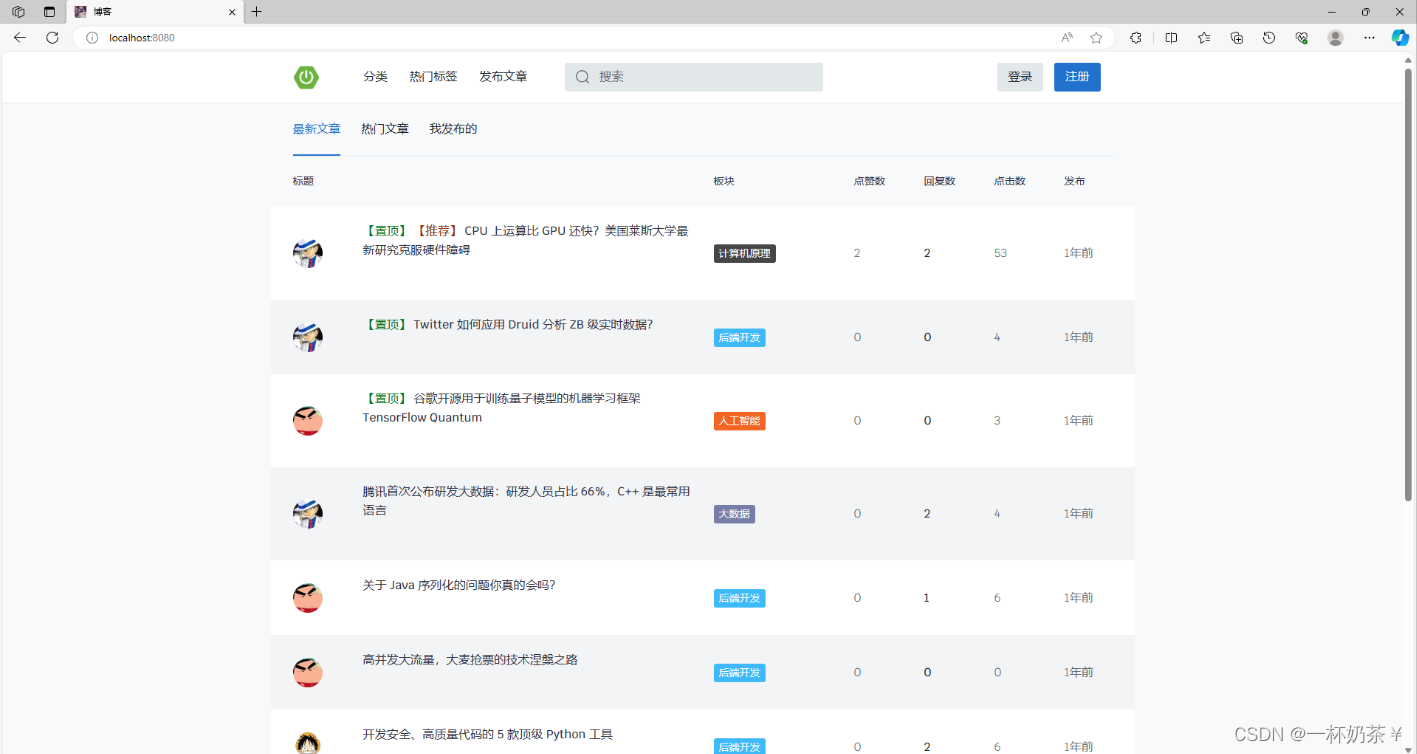Click the 板块 column header
Screen dimensions: 1417x754
[x=724, y=181]
